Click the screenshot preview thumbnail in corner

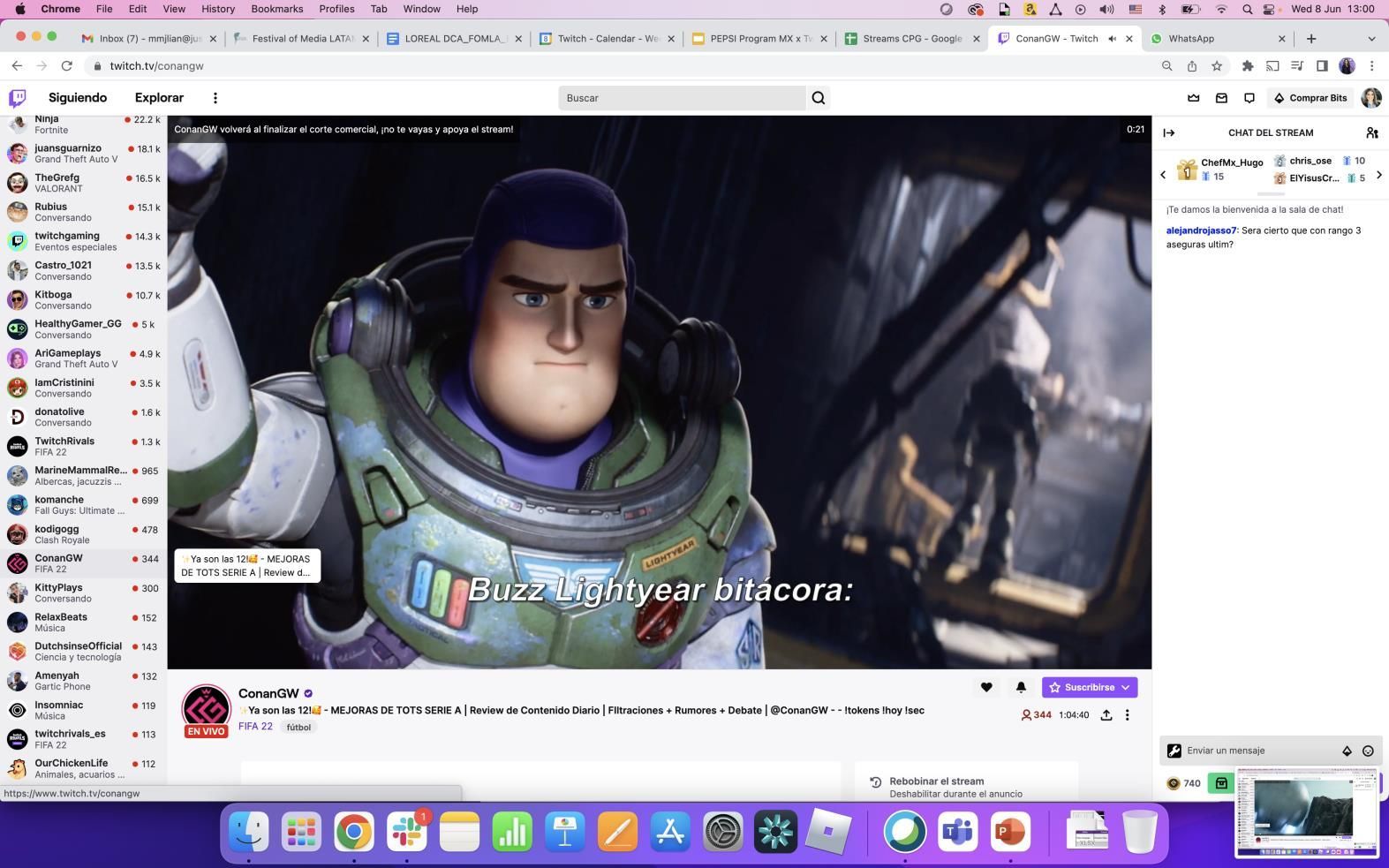point(1306,812)
